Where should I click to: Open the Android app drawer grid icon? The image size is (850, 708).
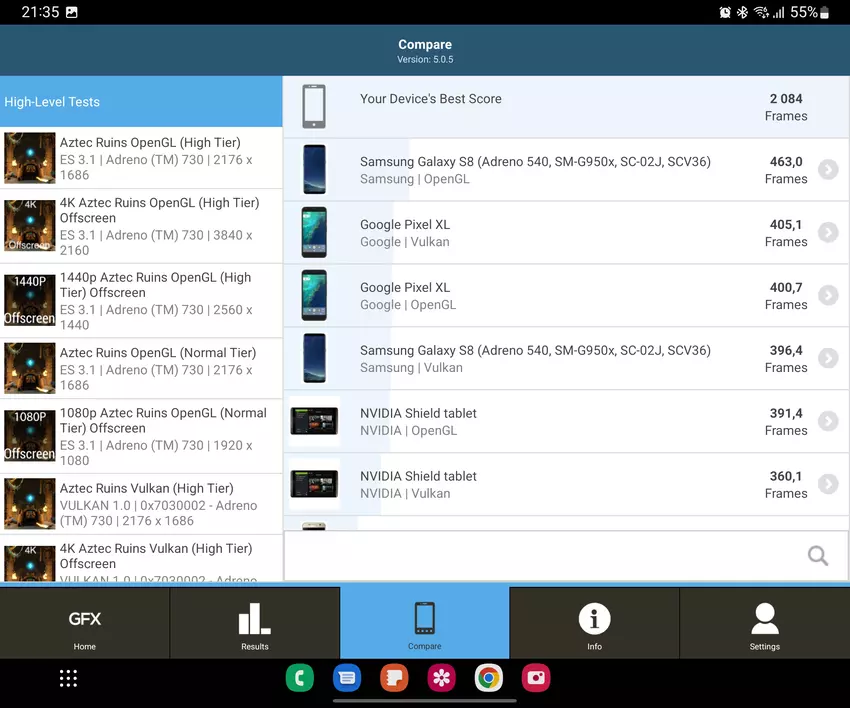tap(68, 678)
